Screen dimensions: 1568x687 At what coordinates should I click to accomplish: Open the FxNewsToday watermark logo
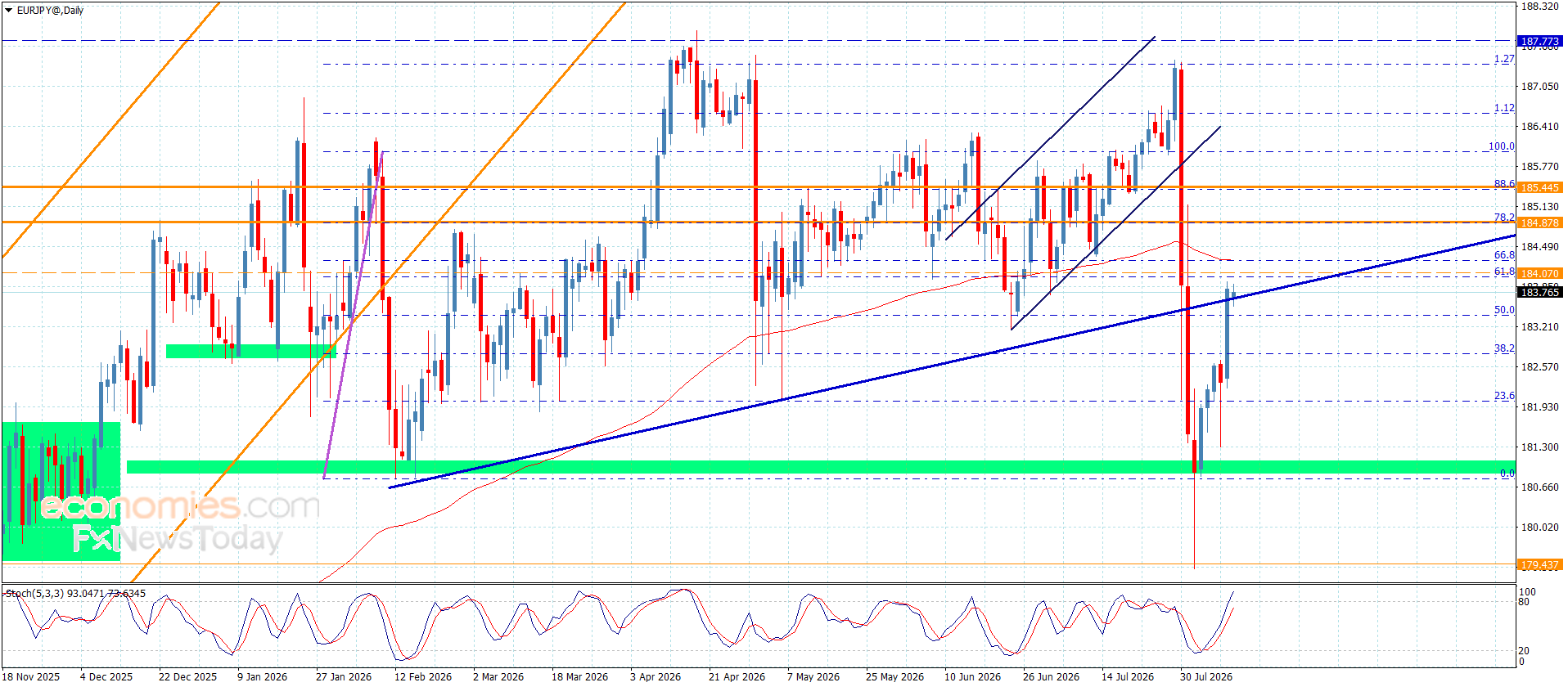coord(177,539)
